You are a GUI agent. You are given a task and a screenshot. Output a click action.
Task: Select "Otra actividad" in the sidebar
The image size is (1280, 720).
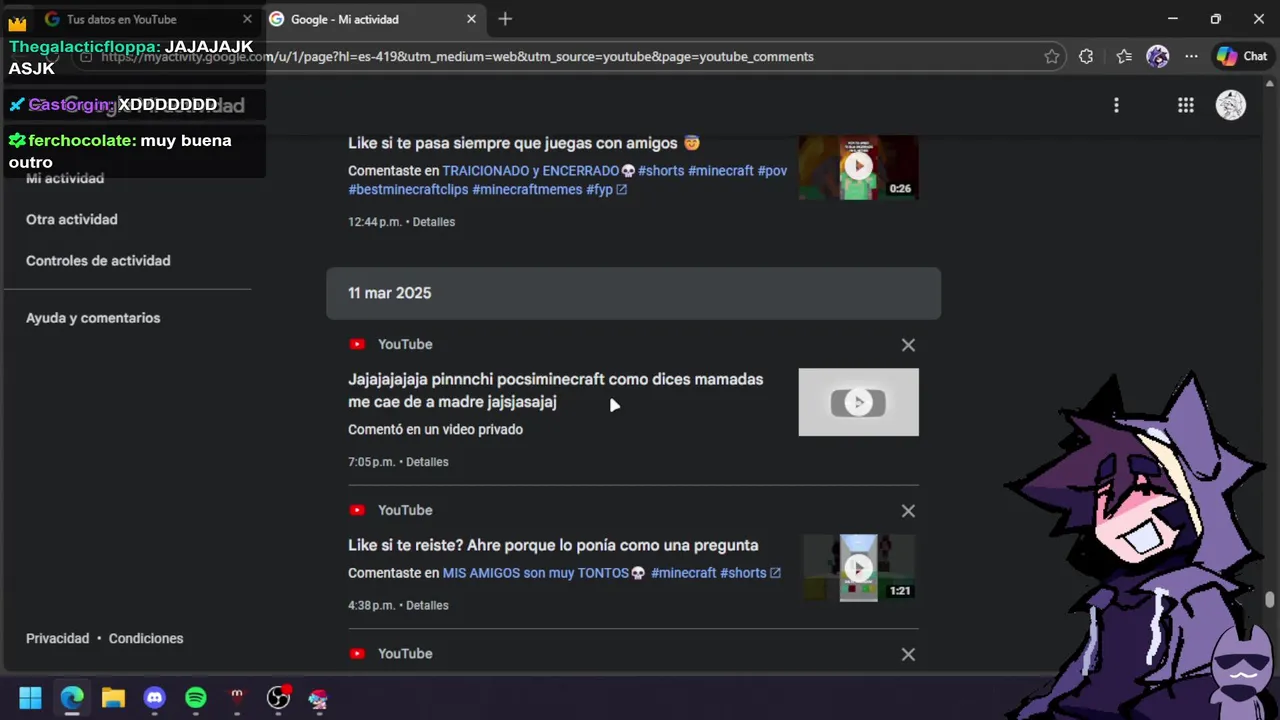pos(72,219)
